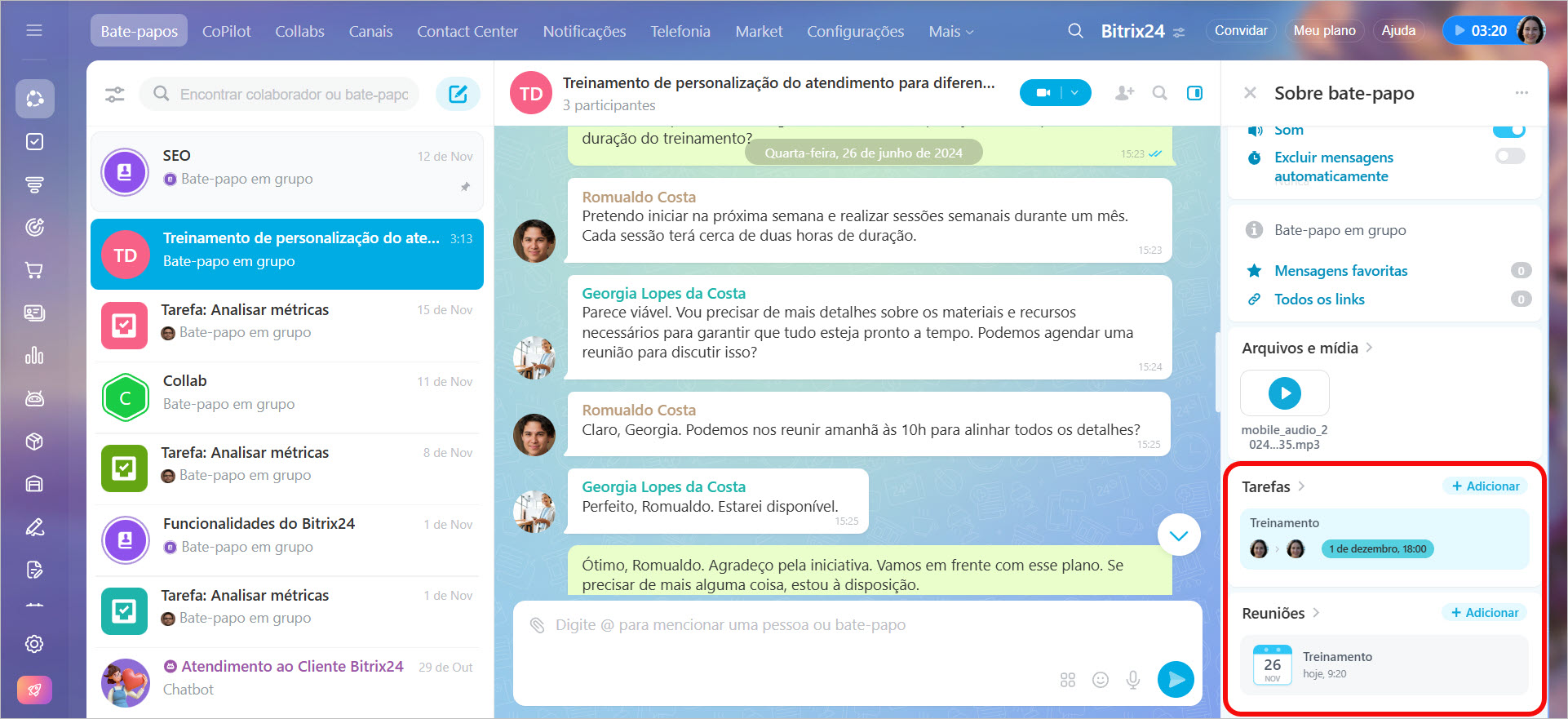Click Adicionar next to Tarefas

click(x=1486, y=486)
